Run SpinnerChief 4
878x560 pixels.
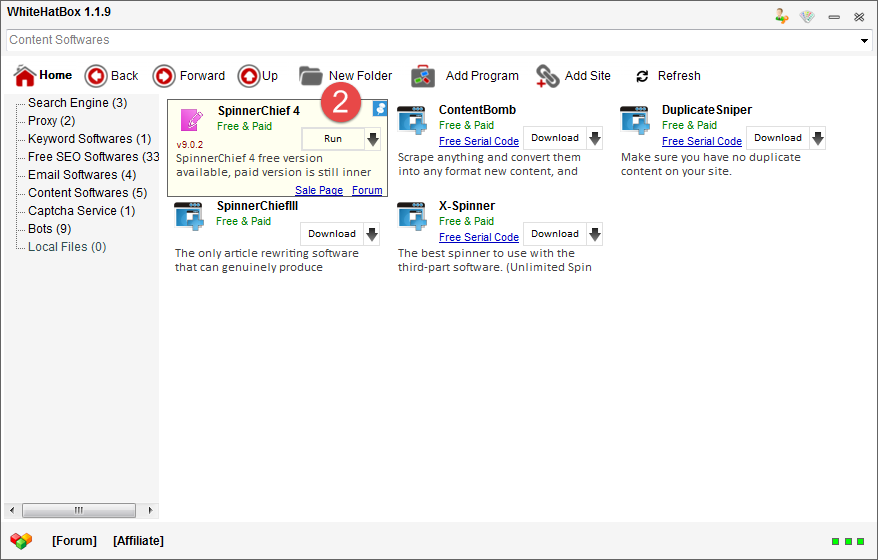click(x=333, y=139)
